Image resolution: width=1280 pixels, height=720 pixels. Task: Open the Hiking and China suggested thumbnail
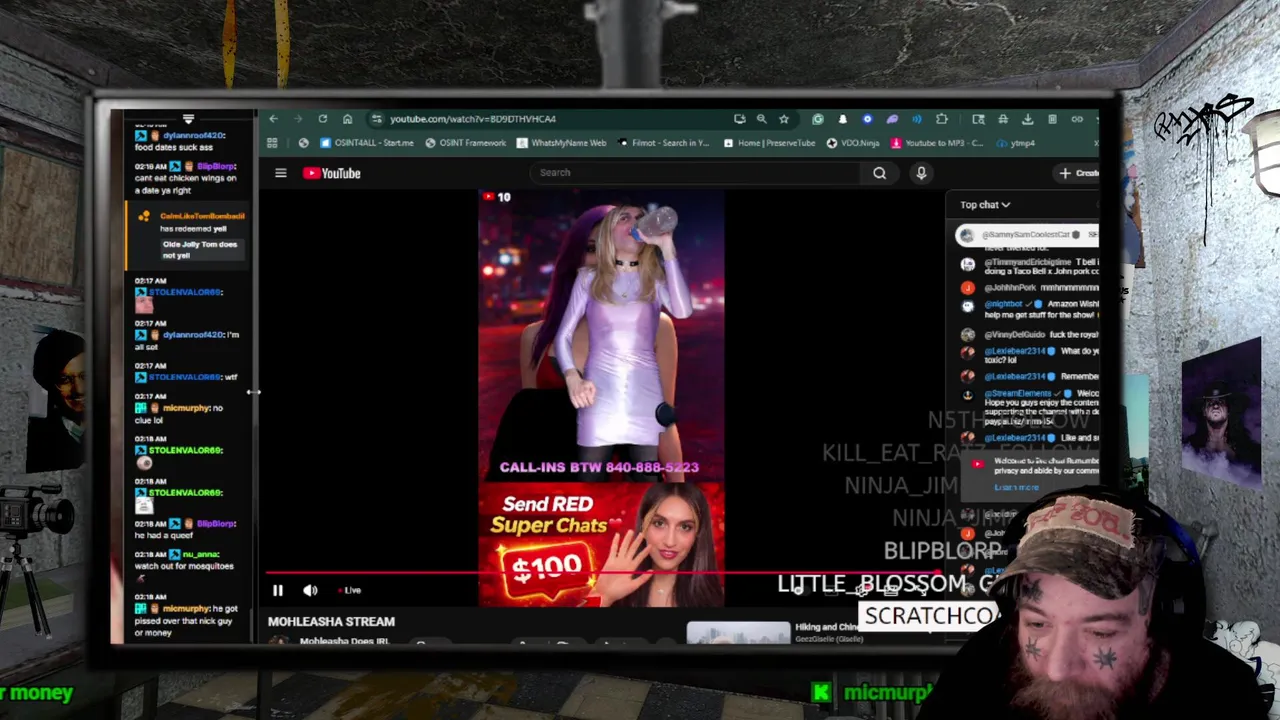pos(738,633)
